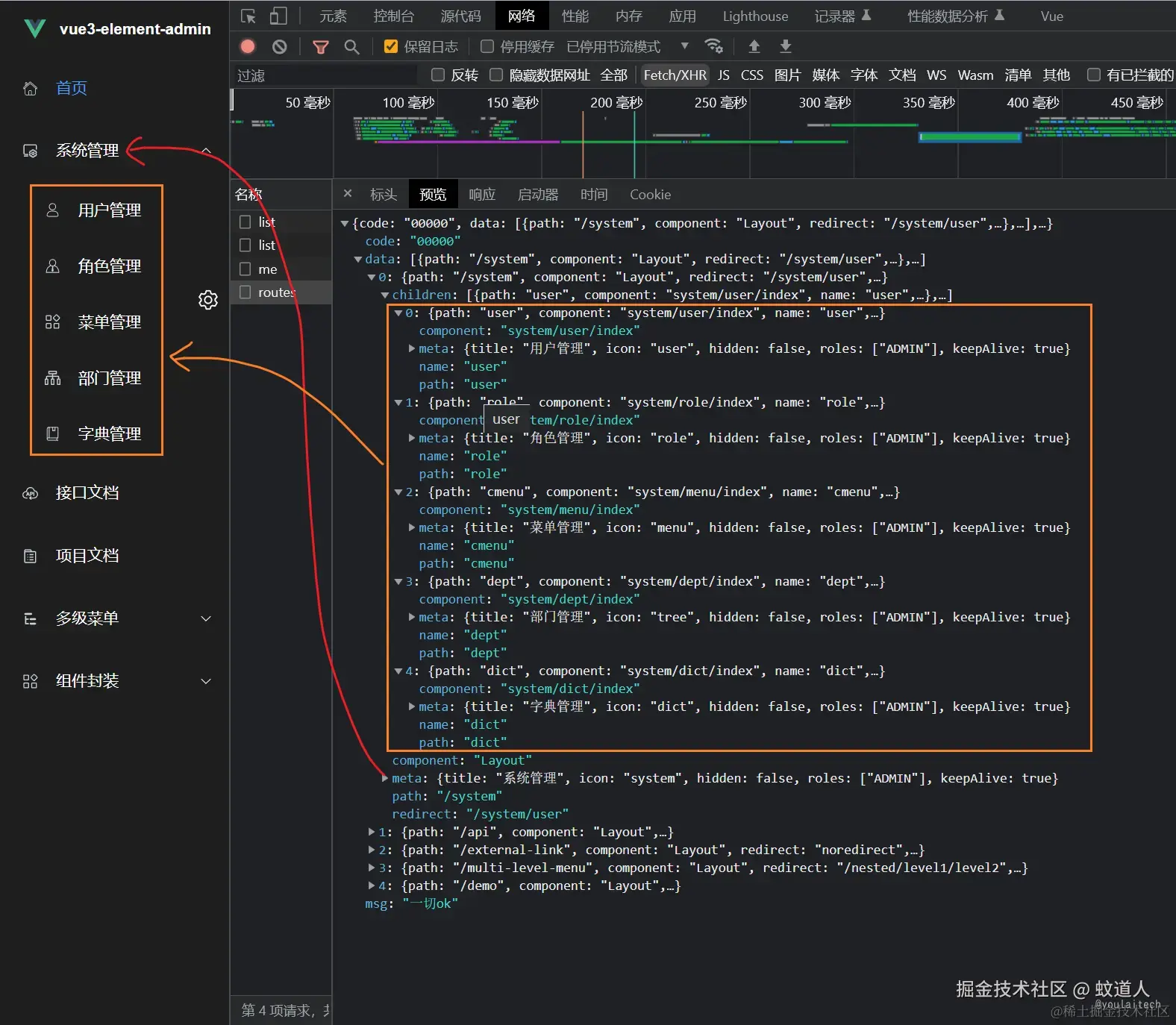Clear the network log
This screenshot has width=1176, height=1025.
279,46
